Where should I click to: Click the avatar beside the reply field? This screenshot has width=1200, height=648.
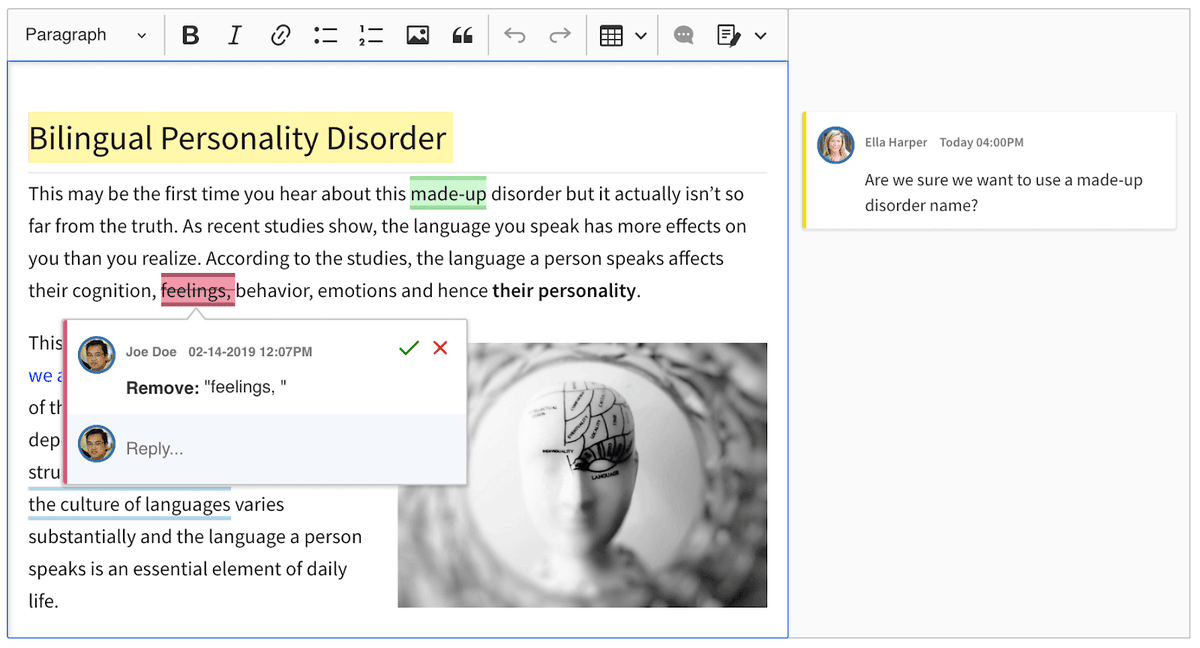click(x=97, y=444)
